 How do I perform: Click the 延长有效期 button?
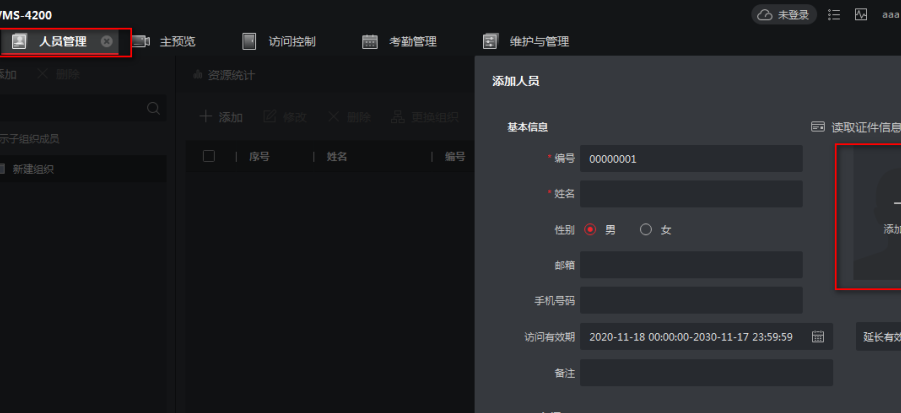pos(880,337)
